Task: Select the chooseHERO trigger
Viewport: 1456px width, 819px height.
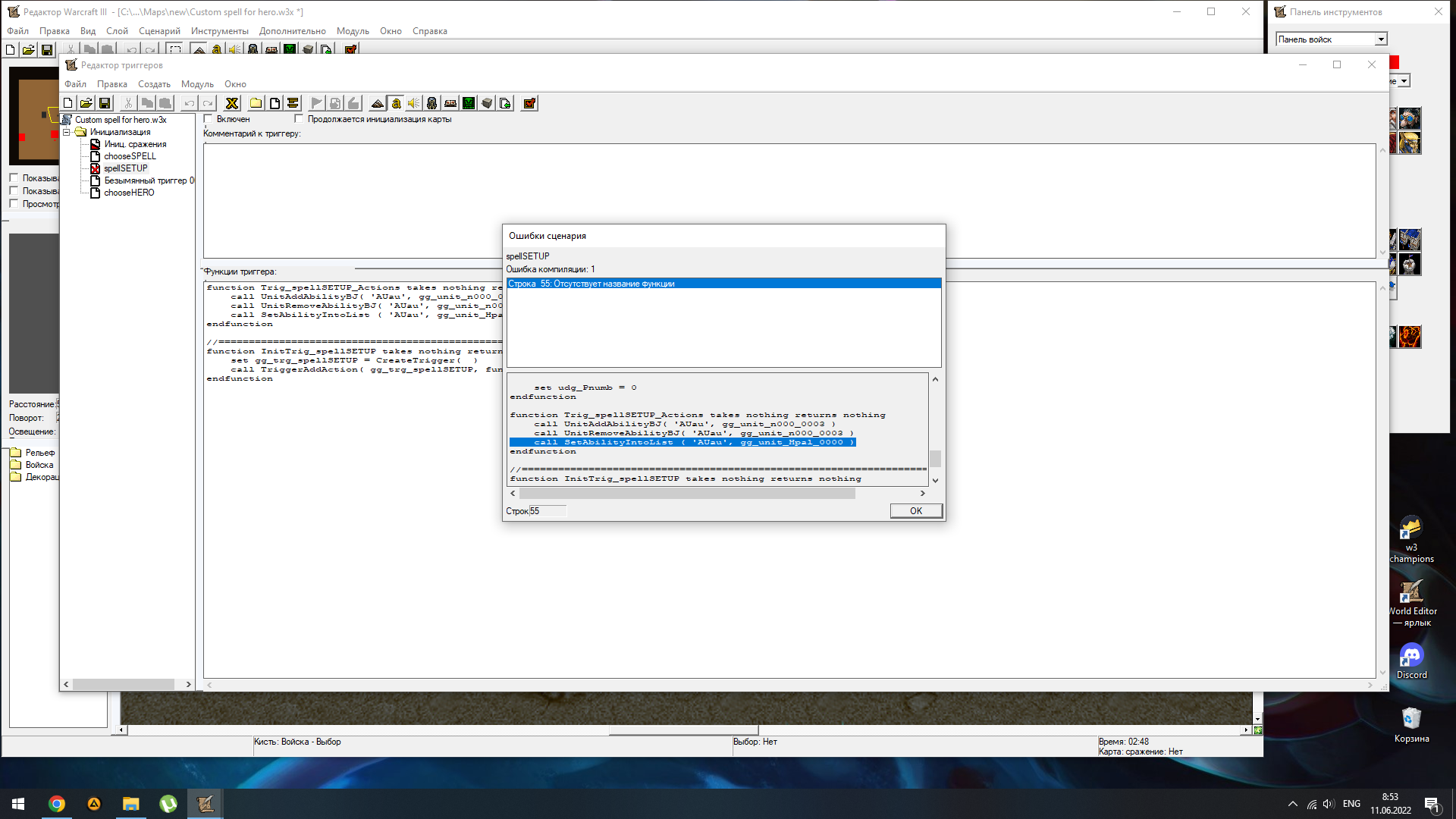Action: tap(129, 193)
